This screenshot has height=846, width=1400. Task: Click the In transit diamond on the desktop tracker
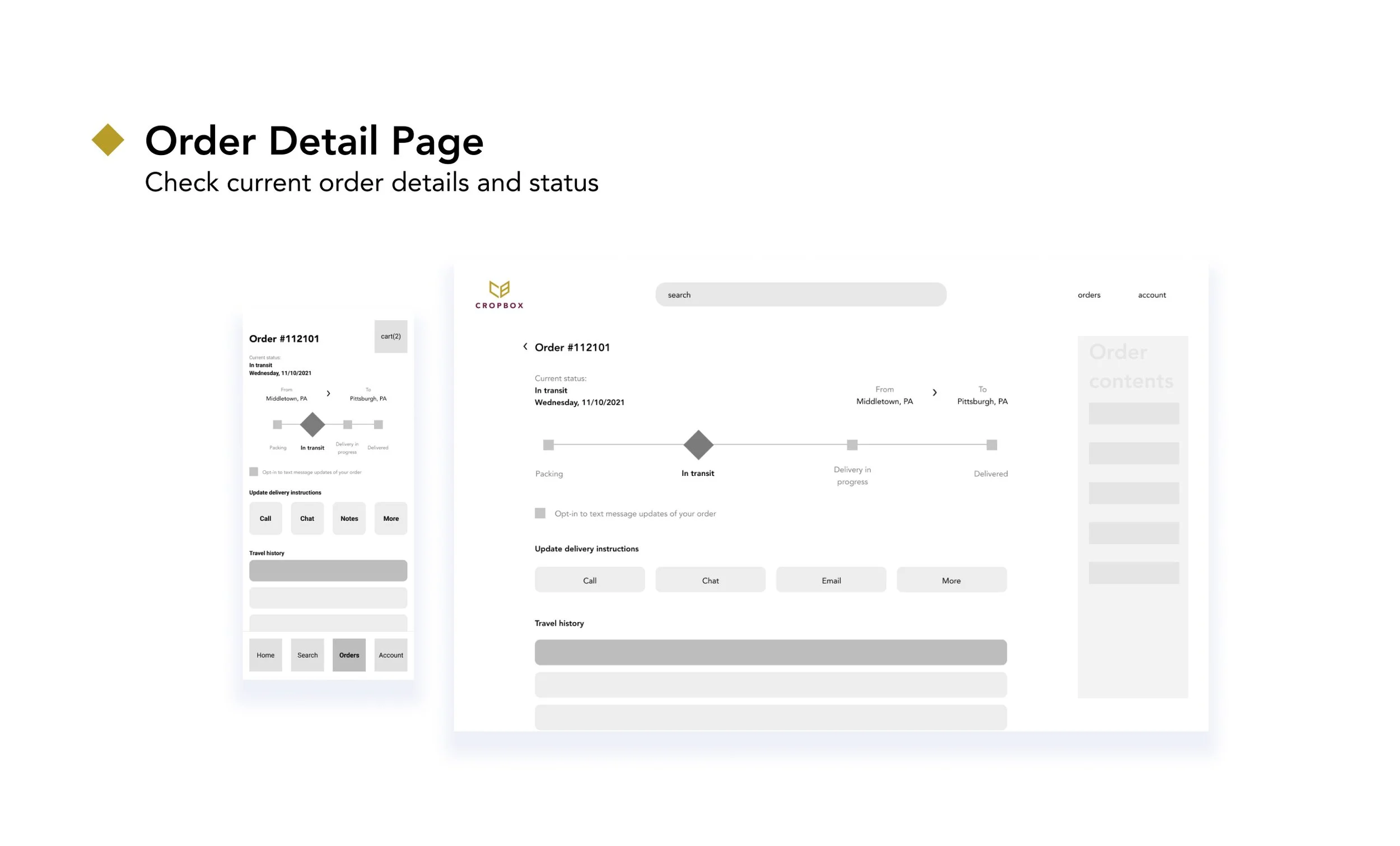(x=698, y=445)
